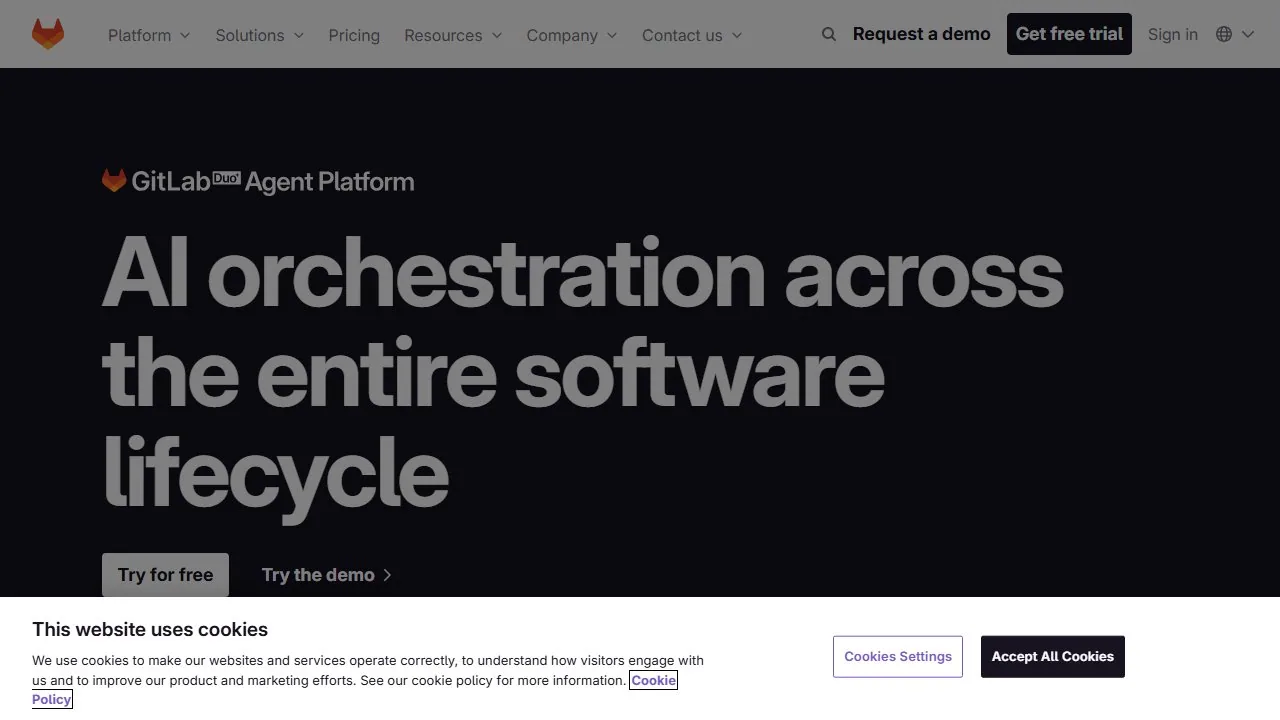Open the language selector chevron
The image size is (1280, 720).
click(1248, 34)
